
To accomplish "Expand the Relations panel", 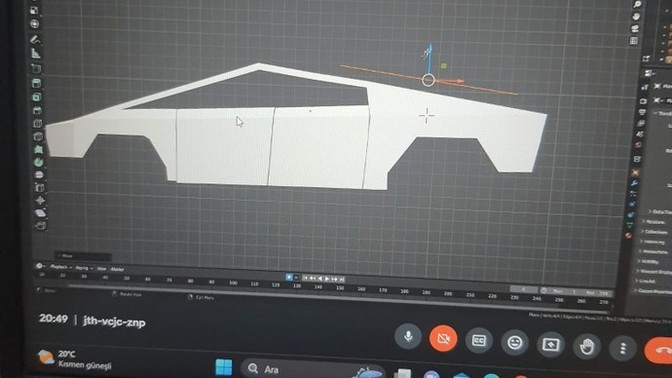I will [x=654, y=222].
